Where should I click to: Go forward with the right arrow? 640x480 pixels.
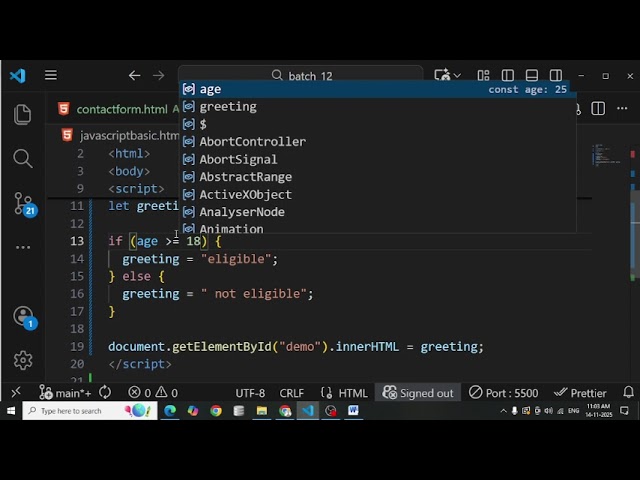[x=158, y=76]
